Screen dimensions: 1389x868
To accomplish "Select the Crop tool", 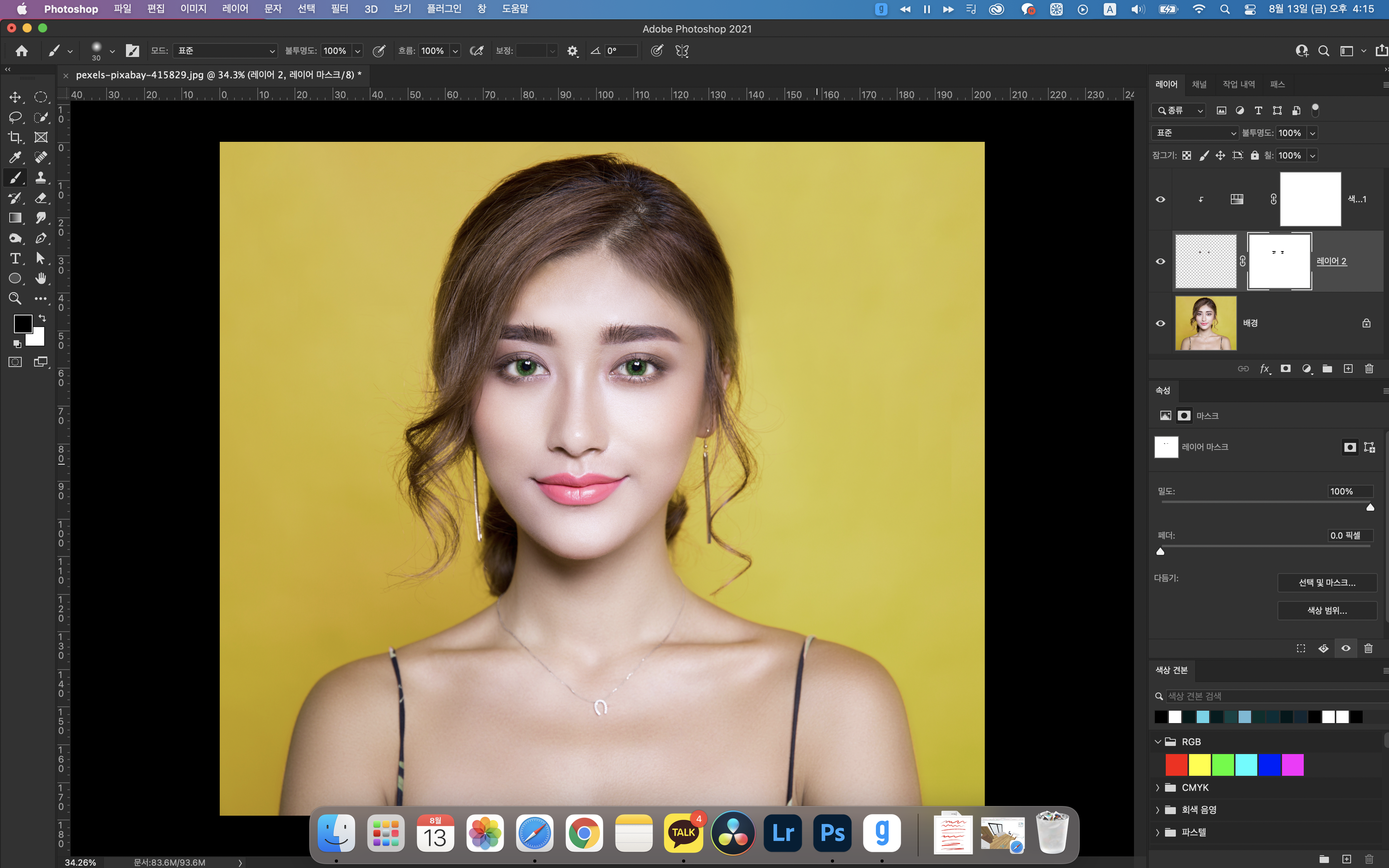I will pos(15,137).
